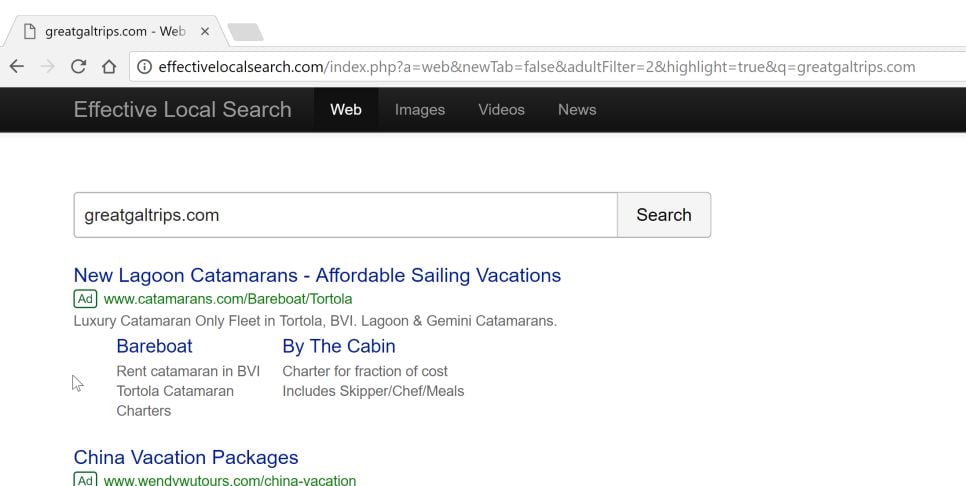The image size is (966, 486).
Task: Open the News search tab
Action: (x=577, y=110)
